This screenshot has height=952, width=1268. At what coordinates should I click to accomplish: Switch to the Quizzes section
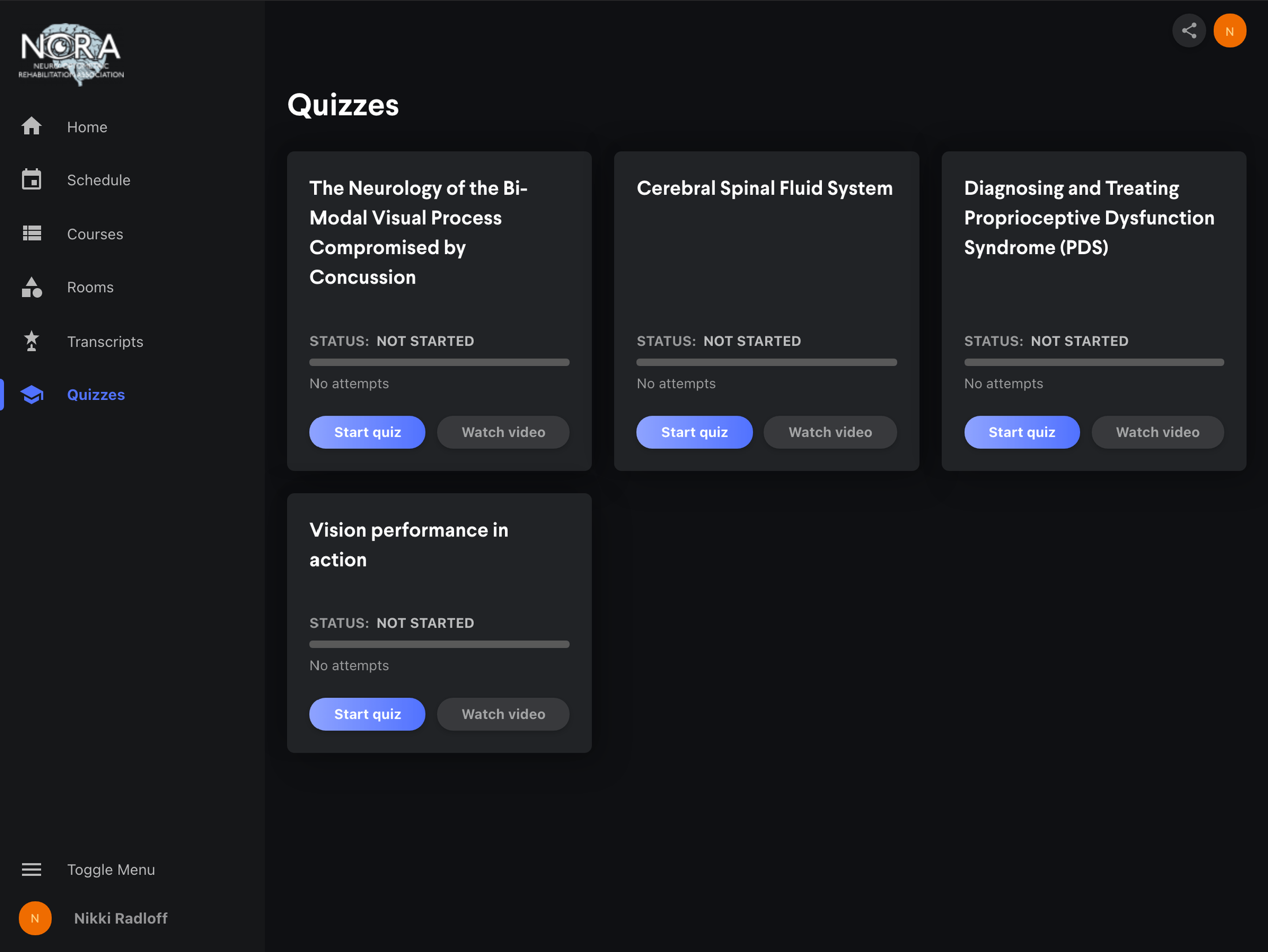96,395
